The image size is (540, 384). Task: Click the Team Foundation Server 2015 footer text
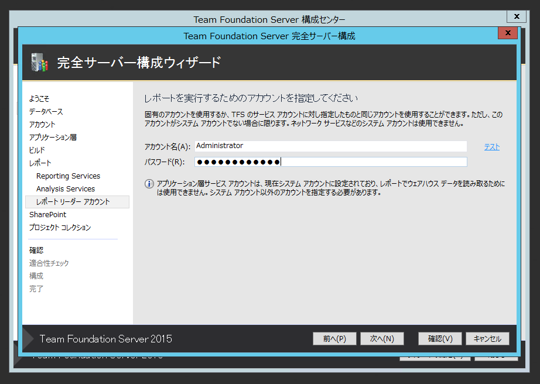tap(106, 339)
